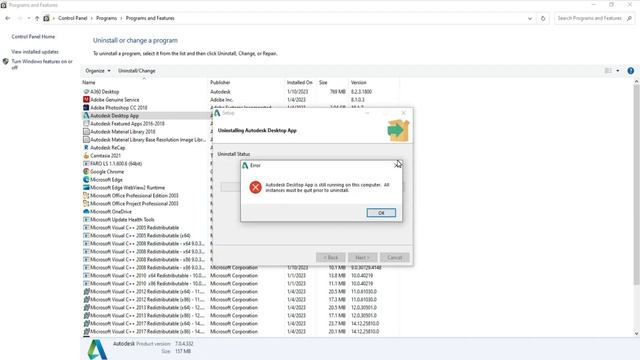640x360 pixels.
Task: Refresh the Programs and Features view
Action: tap(543, 18)
